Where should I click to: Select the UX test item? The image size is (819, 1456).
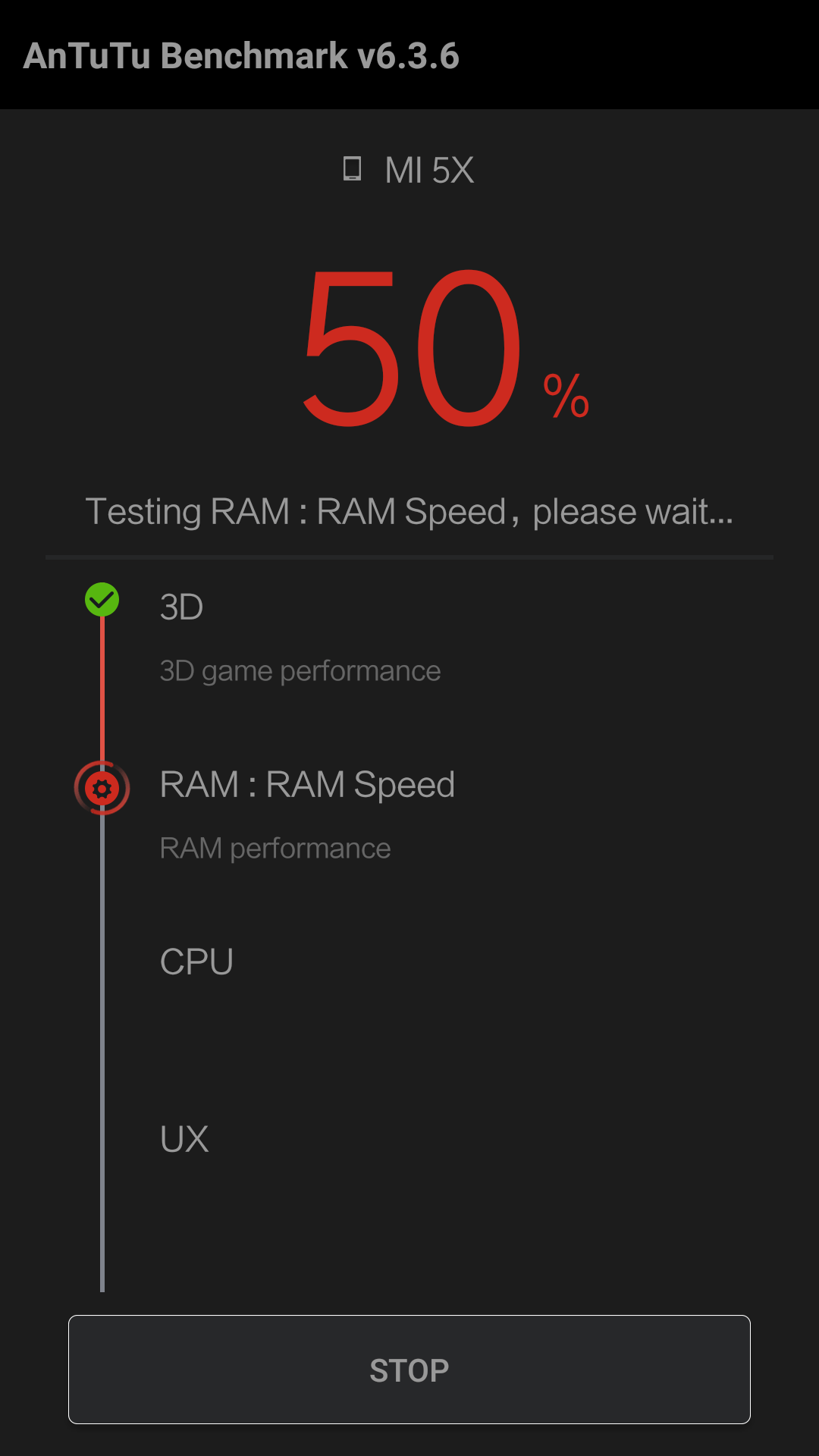coord(184,1139)
